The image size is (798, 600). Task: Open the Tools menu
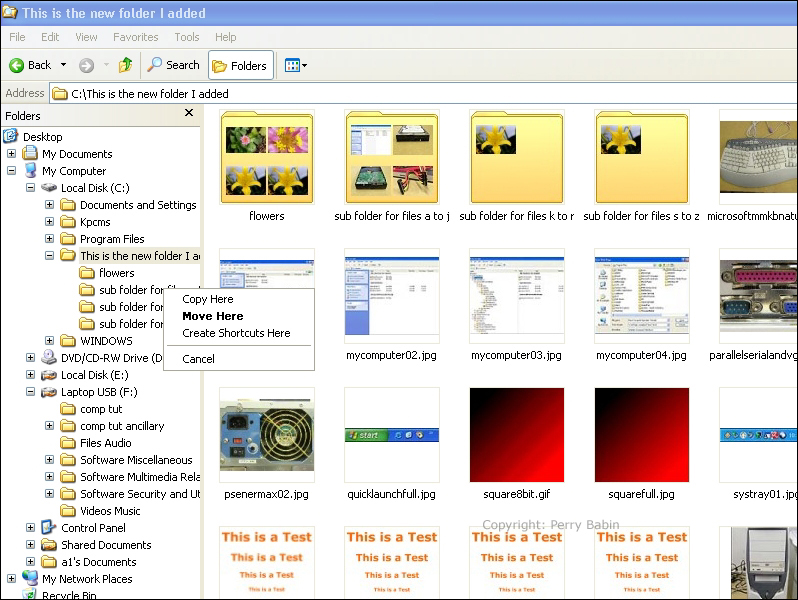[187, 37]
